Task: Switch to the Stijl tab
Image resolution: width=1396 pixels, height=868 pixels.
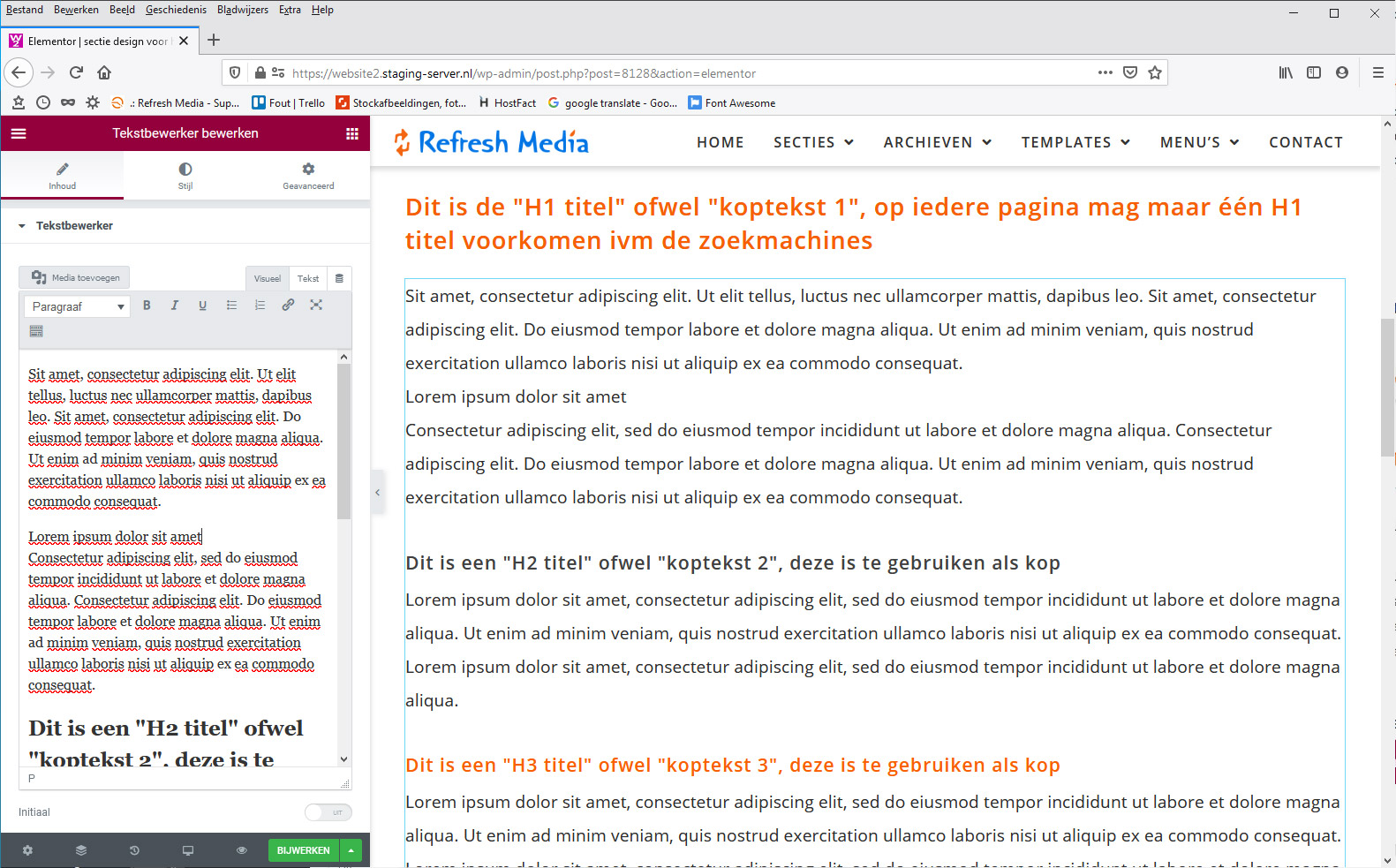Action: [185, 175]
